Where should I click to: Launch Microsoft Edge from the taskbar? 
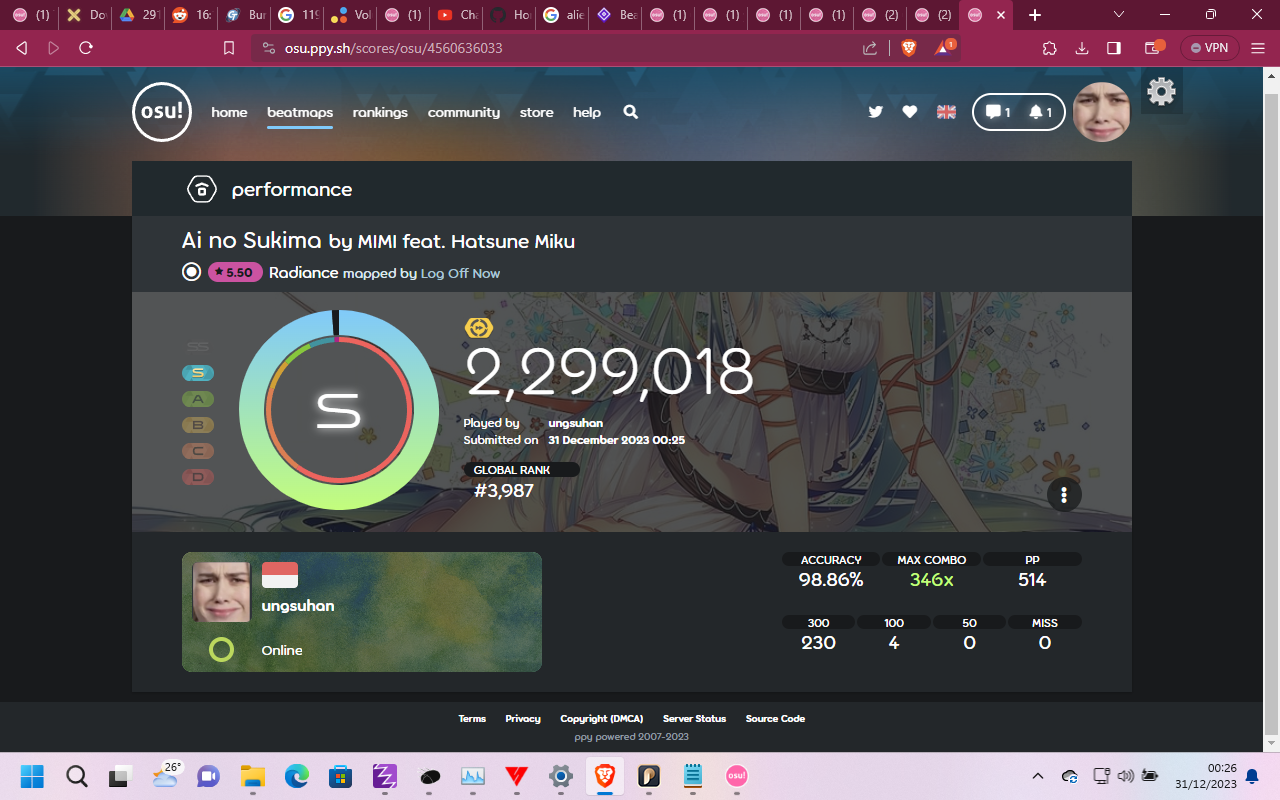click(x=296, y=776)
